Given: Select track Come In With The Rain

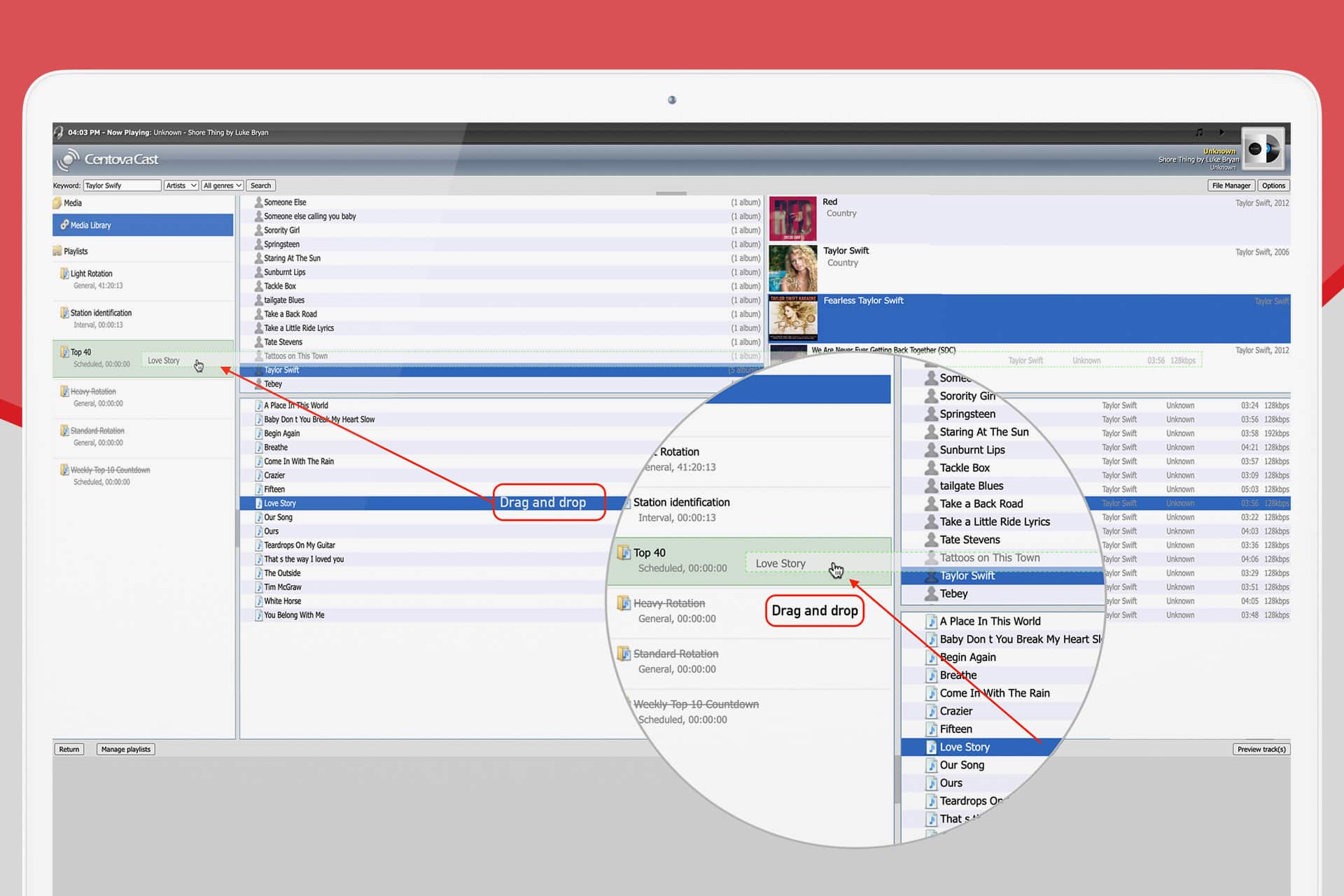Looking at the screenshot, I should point(299,461).
